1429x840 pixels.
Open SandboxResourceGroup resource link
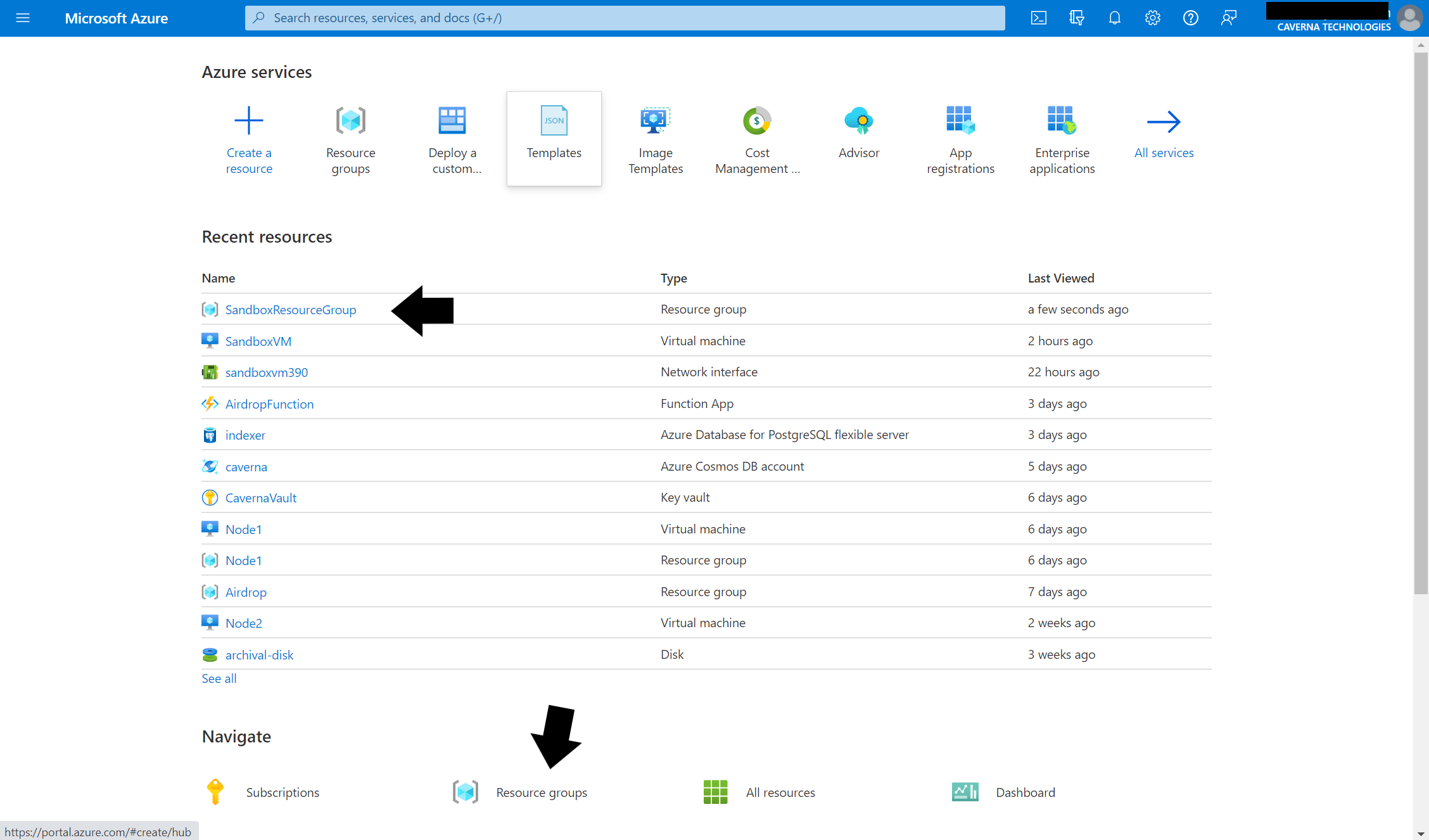(291, 310)
